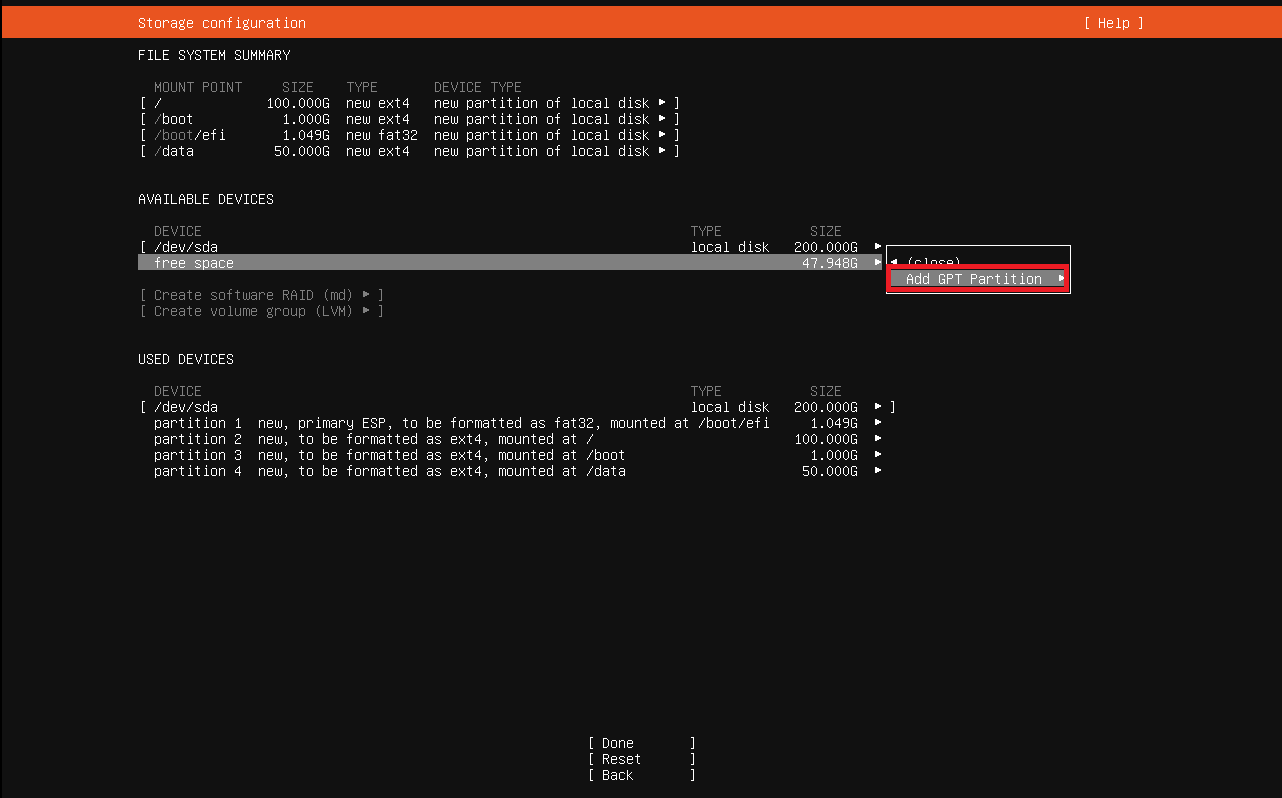Screen dimensions: 1282x798
Task: Expand arrow on the /boot 1.000G summary row
Action: click(662, 119)
